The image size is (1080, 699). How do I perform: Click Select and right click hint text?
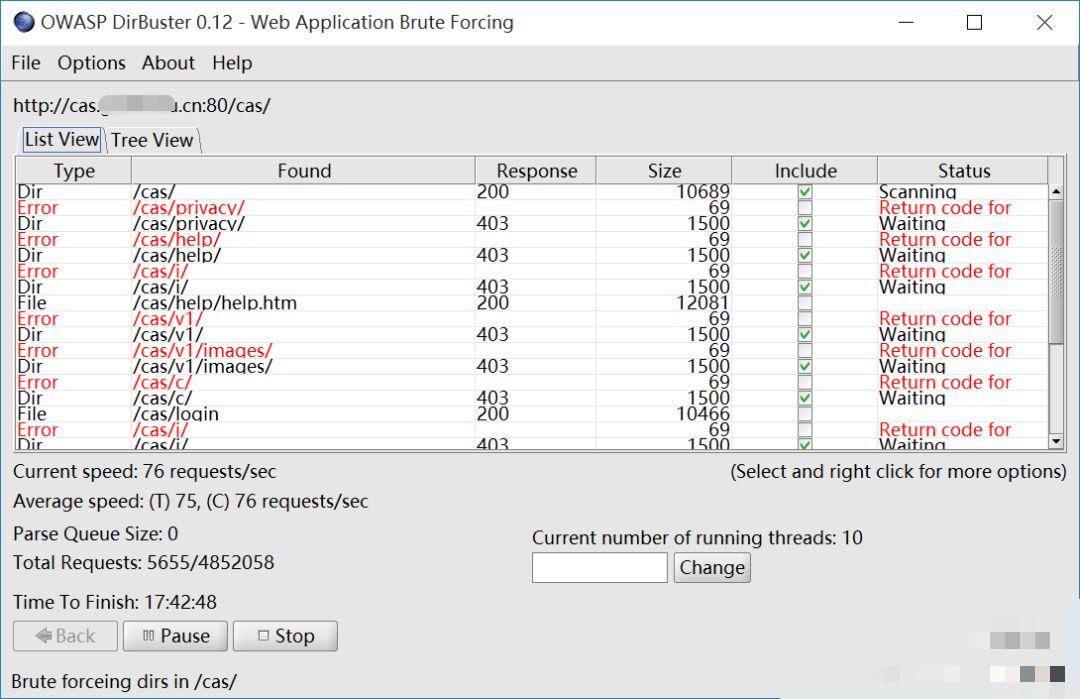[898, 472]
